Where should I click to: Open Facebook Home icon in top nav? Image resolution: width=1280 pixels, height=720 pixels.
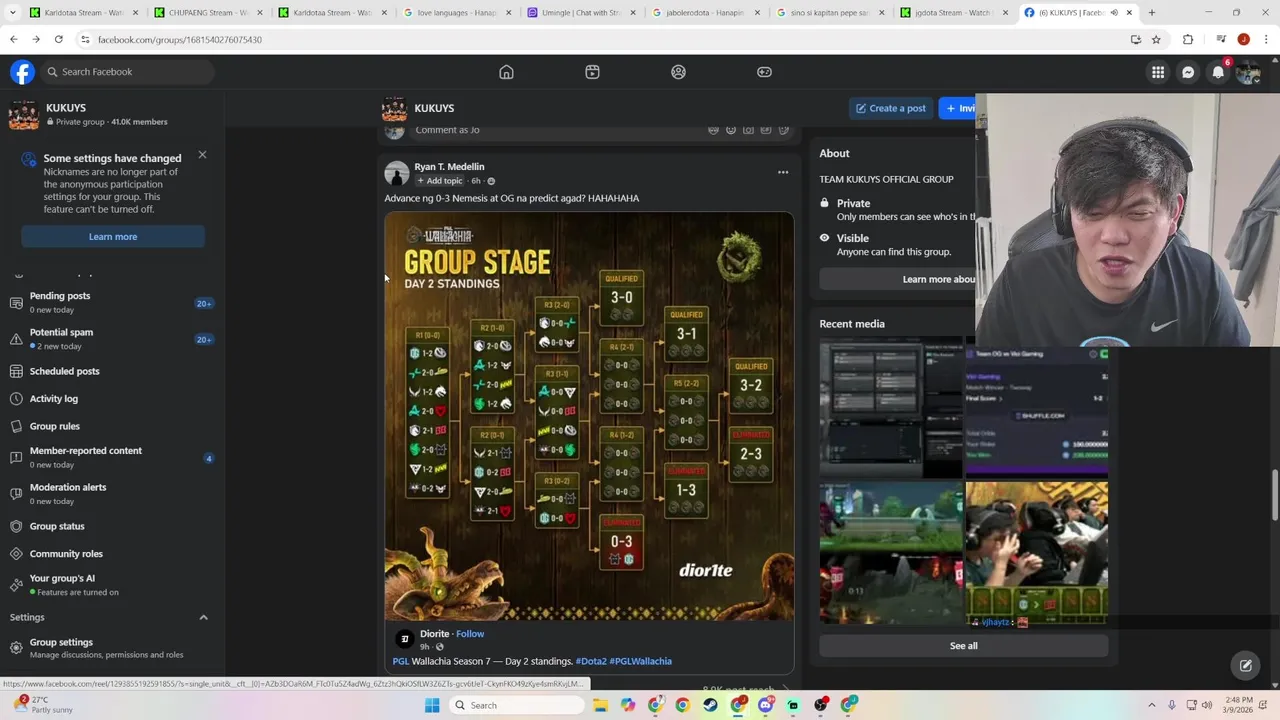[x=506, y=72]
